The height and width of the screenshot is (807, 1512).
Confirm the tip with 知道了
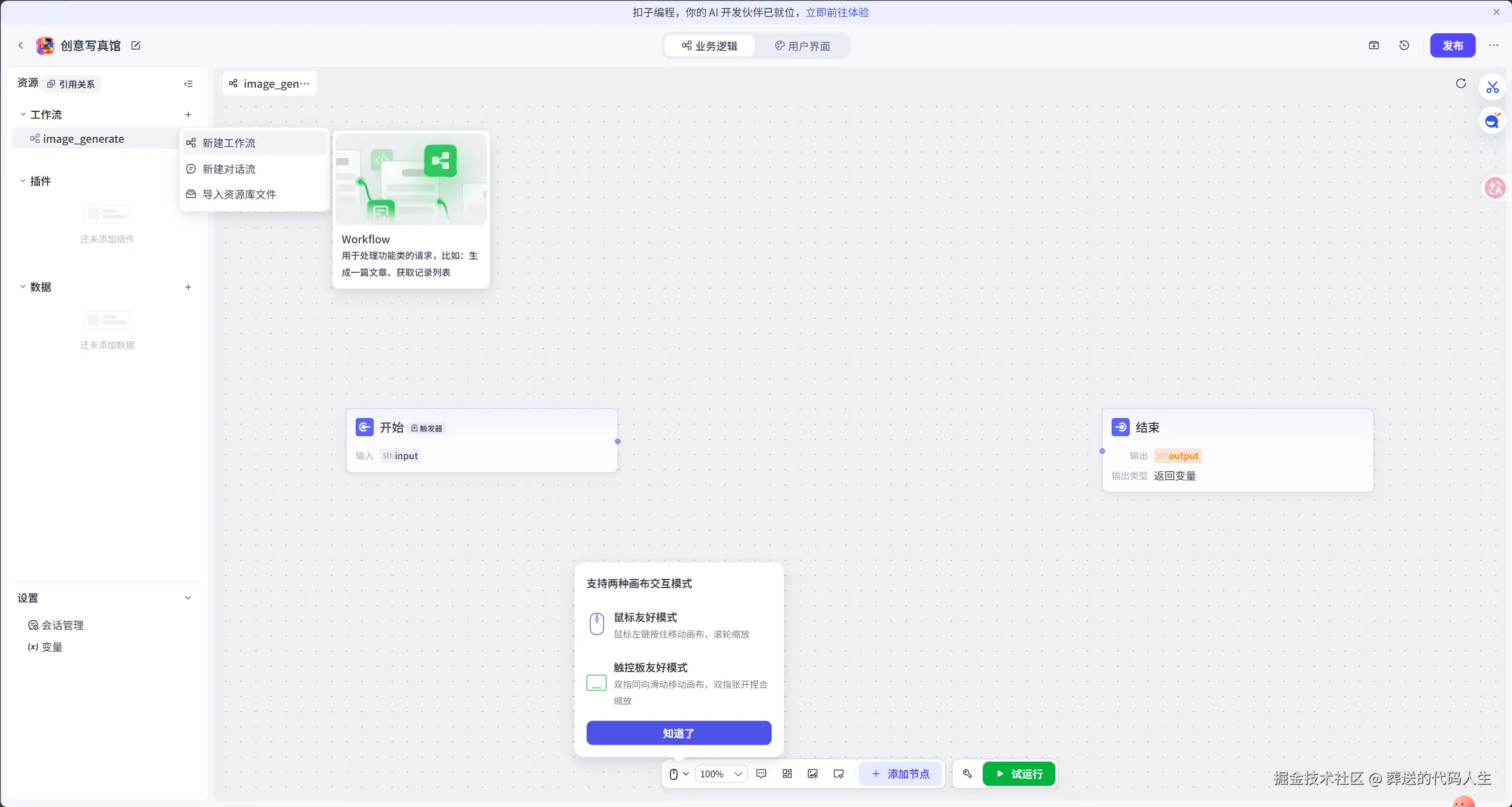pos(679,733)
